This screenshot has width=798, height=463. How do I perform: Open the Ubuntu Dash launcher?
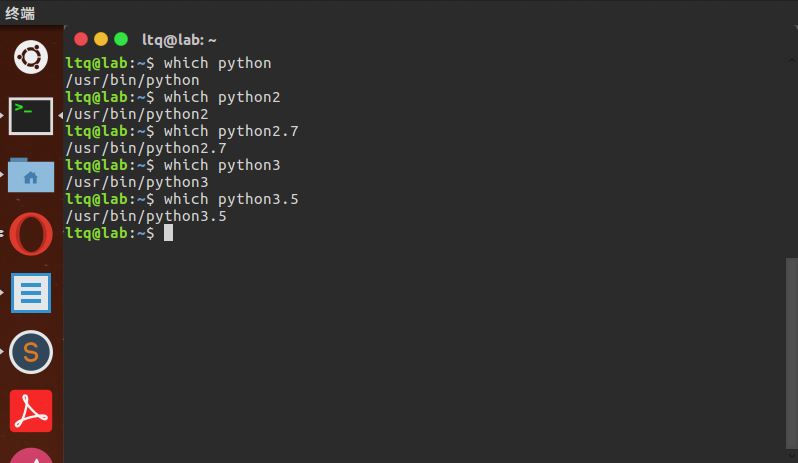[x=31, y=56]
